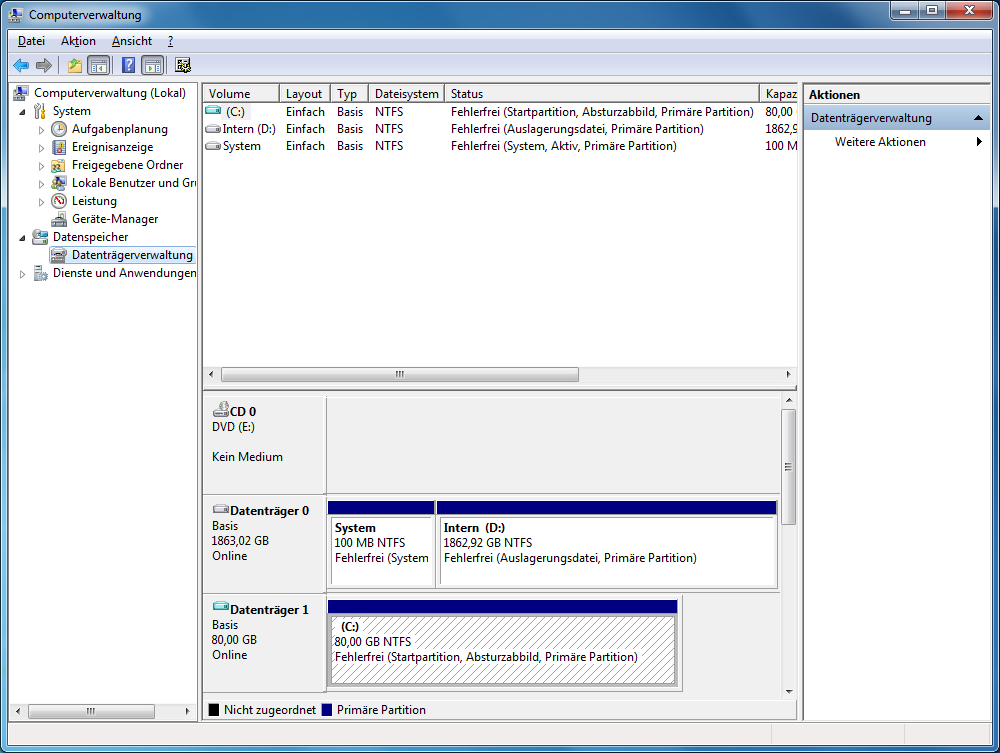This screenshot has height=753, width=1000.
Task: Click the tree pane horizontal scrollbar thumb
Action: click(91, 711)
